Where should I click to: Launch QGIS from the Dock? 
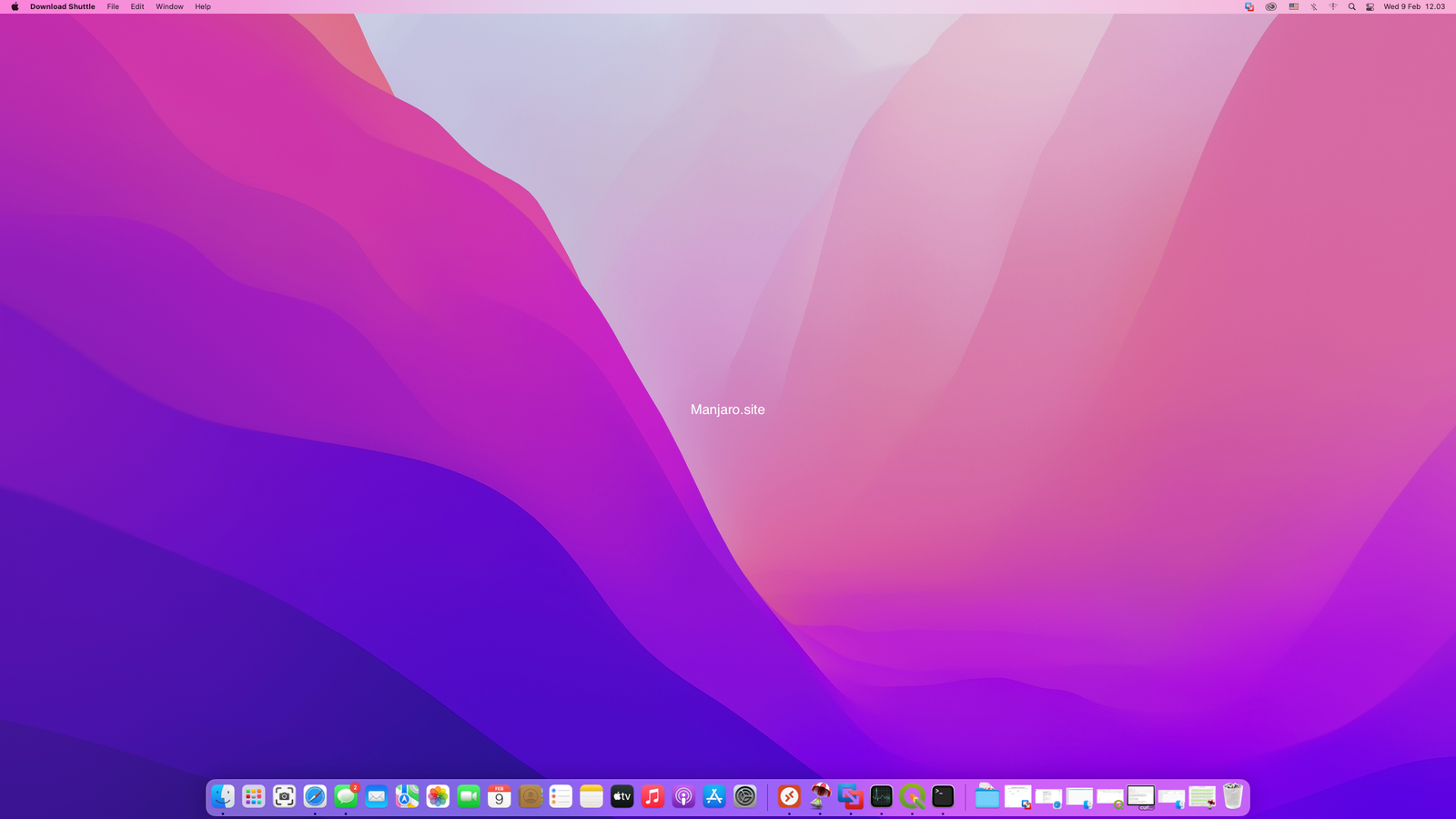[x=912, y=796]
